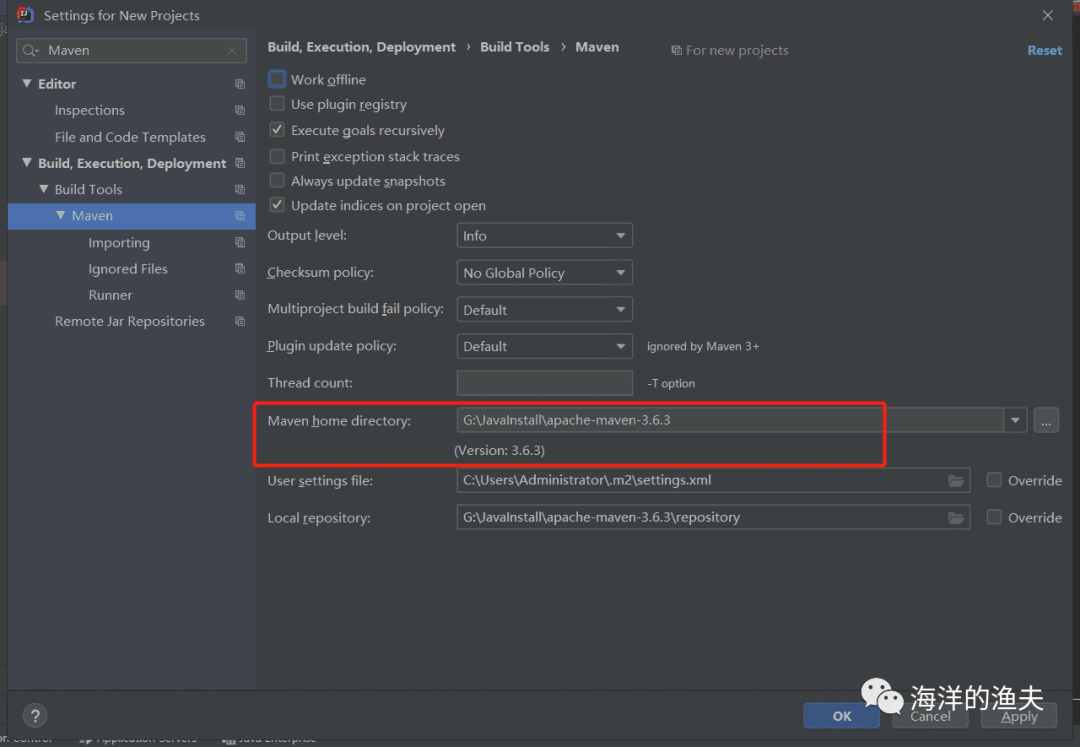This screenshot has height=747, width=1080.
Task: Select Runner under Maven
Action: pos(110,295)
